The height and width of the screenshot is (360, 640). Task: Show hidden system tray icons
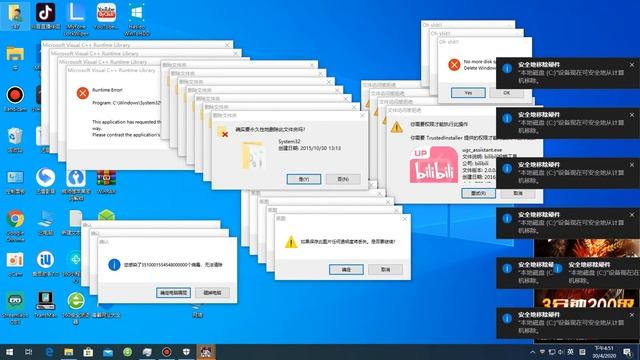point(533,352)
